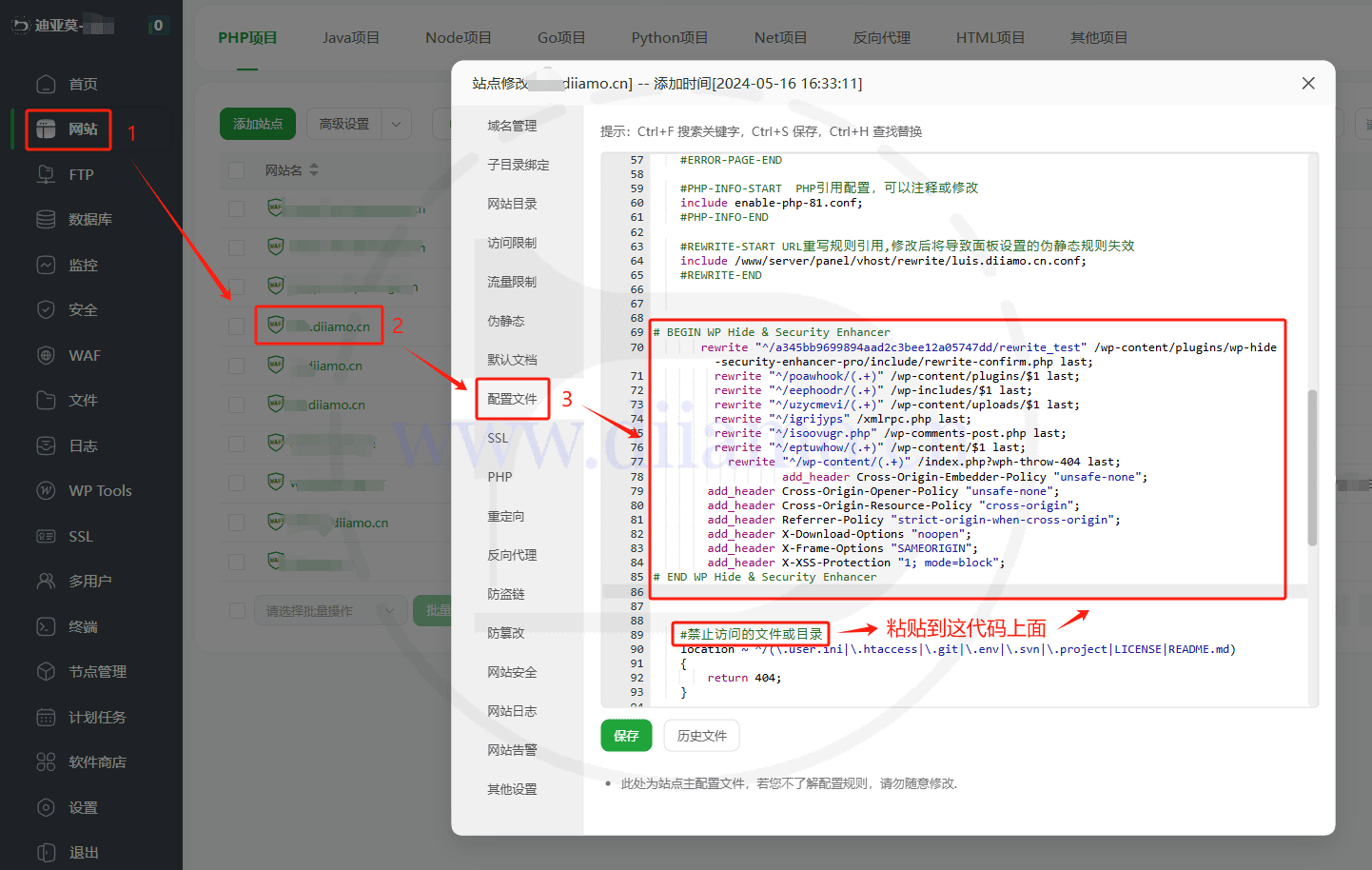Open 网站告警 in dialog menu
1372x870 pixels.
(x=513, y=750)
